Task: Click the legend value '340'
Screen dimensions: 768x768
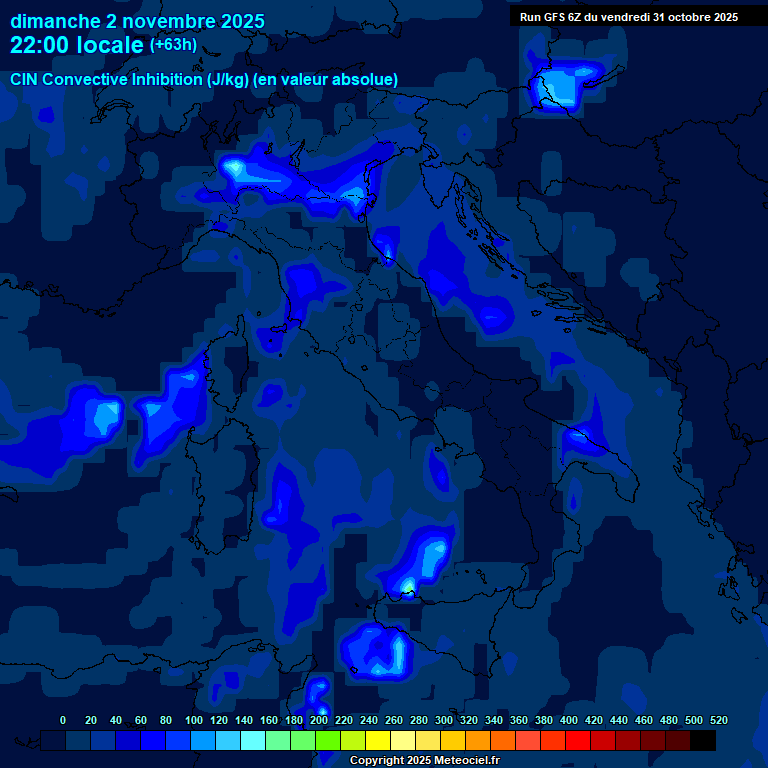Action: (494, 720)
